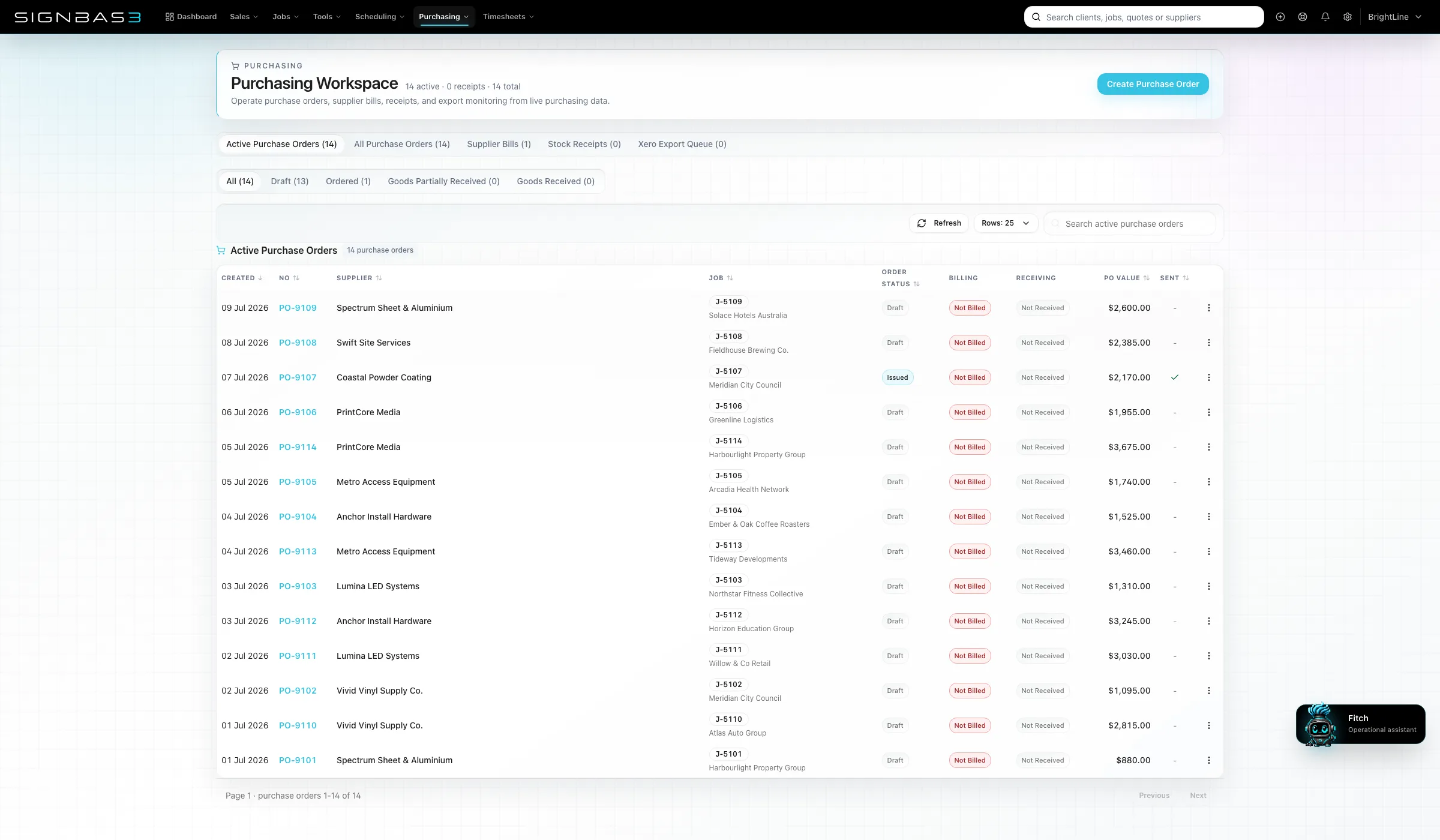Image resolution: width=1440 pixels, height=840 pixels.
Task: Open purchase order PO-9101 link
Action: click(298, 760)
